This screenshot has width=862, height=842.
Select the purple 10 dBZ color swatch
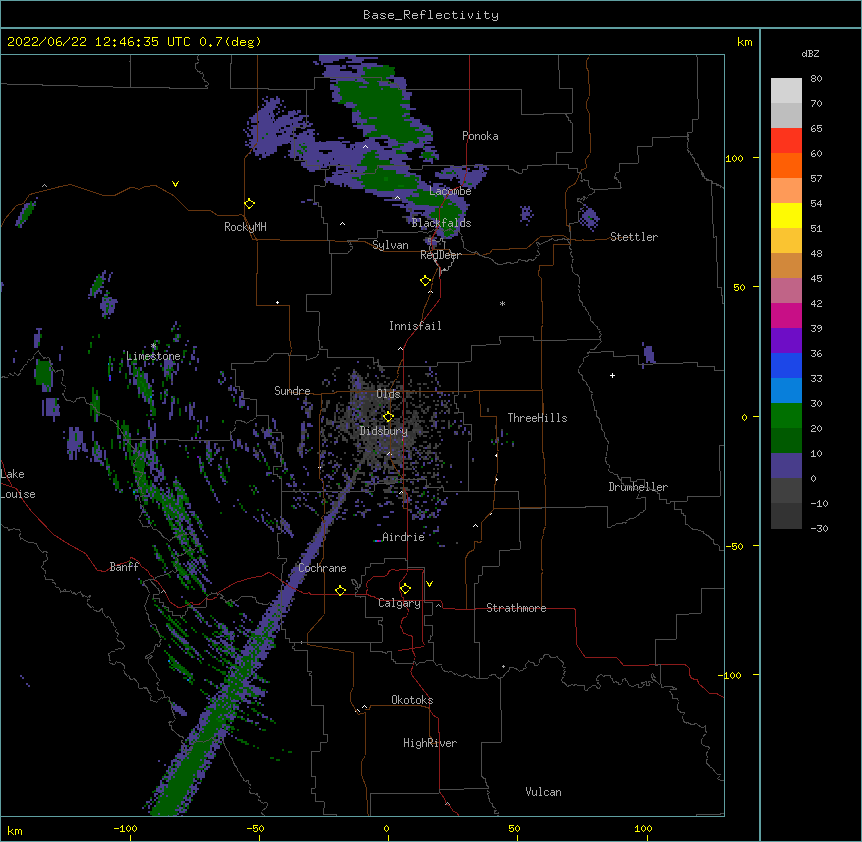(x=786, y=466)
